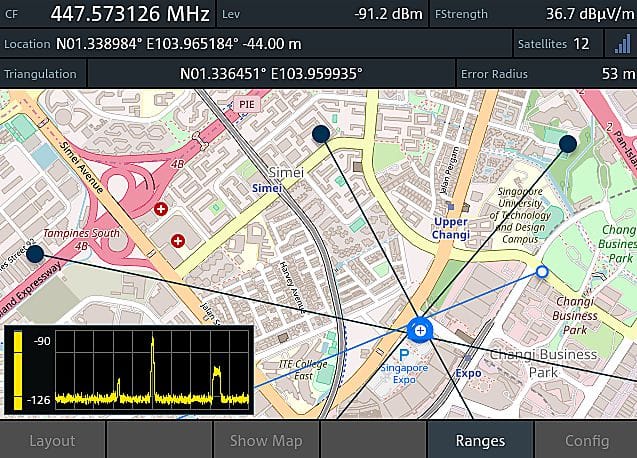Viewport: 637px width, 458px height.
Task: Open the Layout softkey menu
Action: point(52,440)
